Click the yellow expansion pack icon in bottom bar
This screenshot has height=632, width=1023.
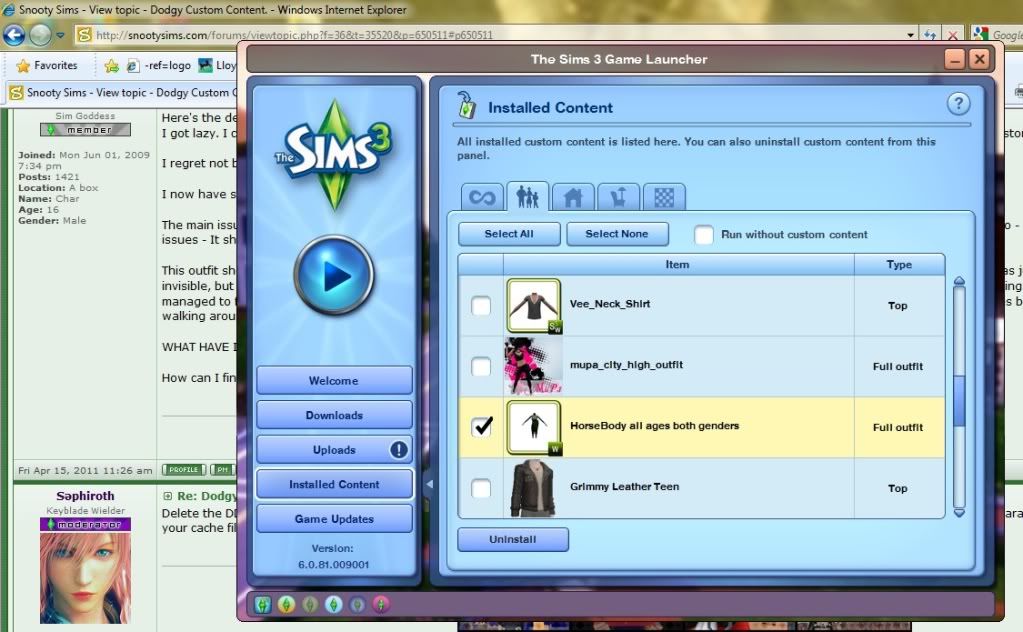coord(286,605)
